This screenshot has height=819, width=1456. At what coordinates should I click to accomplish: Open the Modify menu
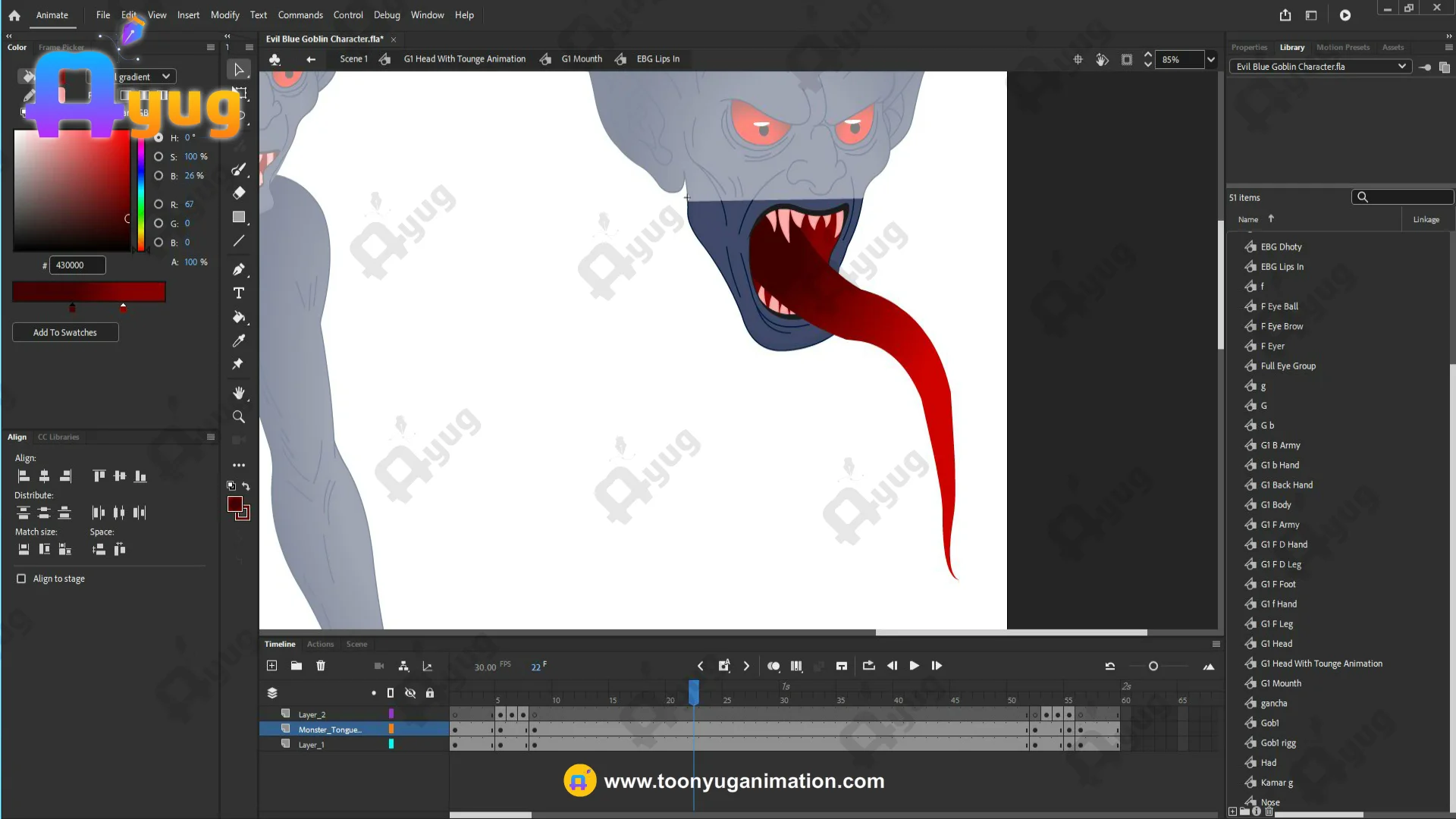click(x=224, y=15)
